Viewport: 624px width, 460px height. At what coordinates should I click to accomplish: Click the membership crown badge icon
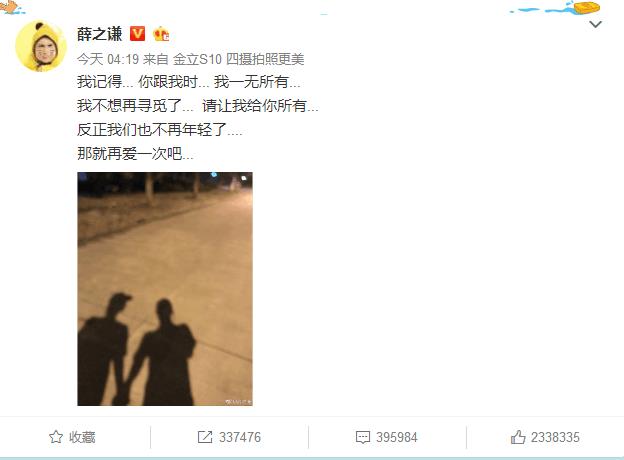point(161,34)
